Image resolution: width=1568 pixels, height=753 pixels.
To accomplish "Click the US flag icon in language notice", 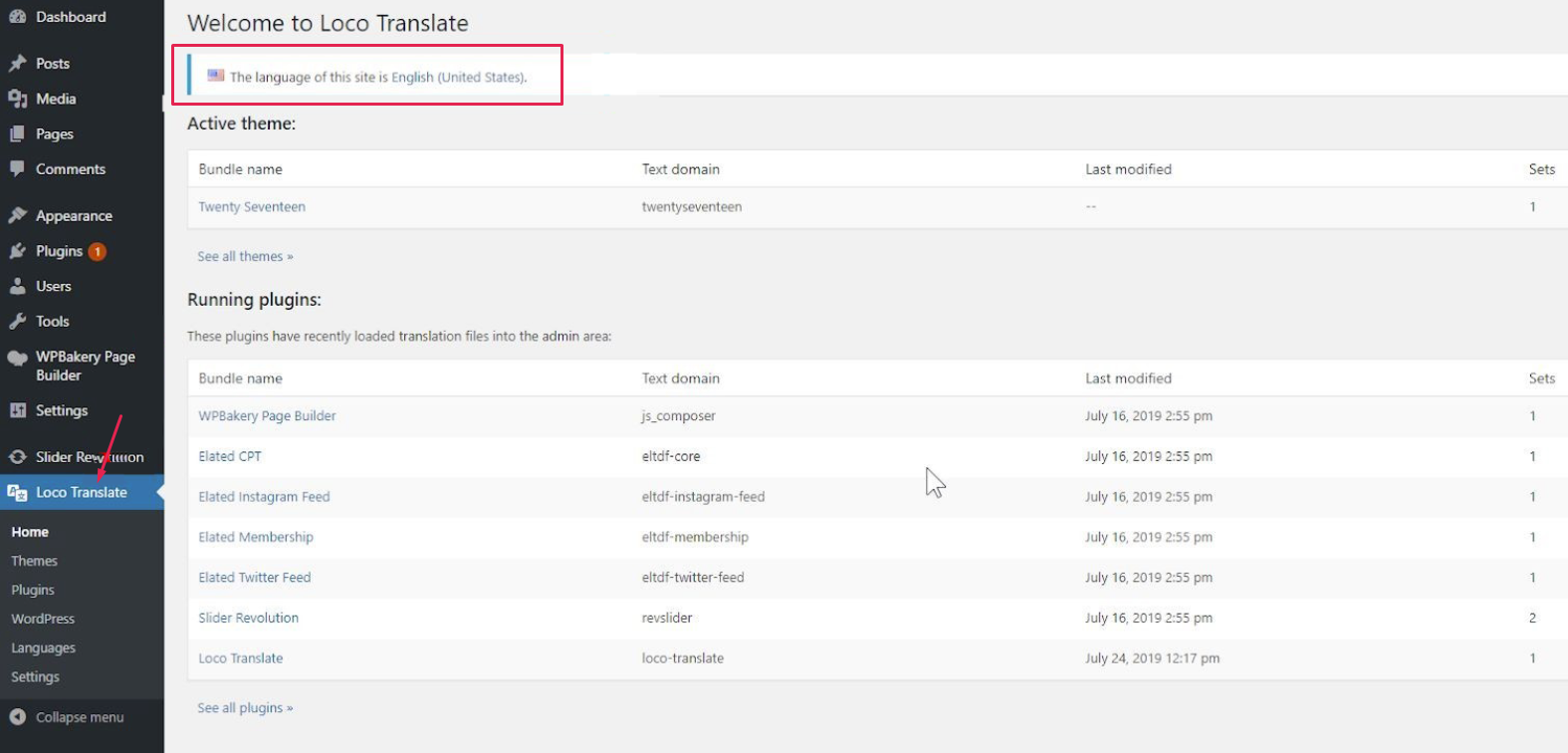I will coord(215,76).
